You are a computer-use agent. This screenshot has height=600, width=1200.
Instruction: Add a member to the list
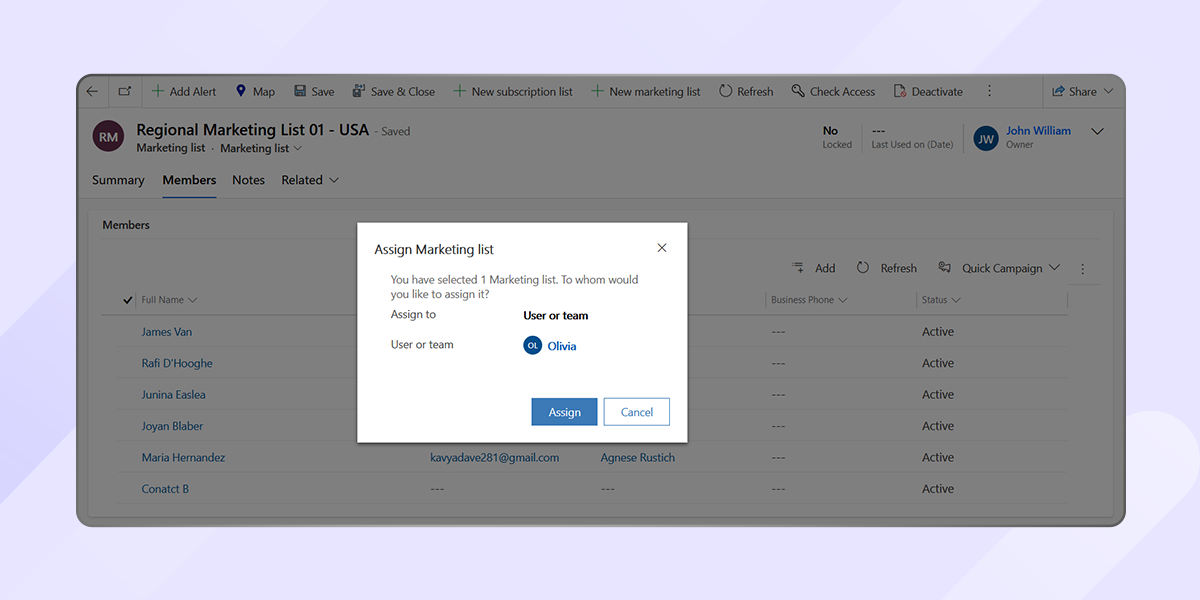[x=813, y=268]
